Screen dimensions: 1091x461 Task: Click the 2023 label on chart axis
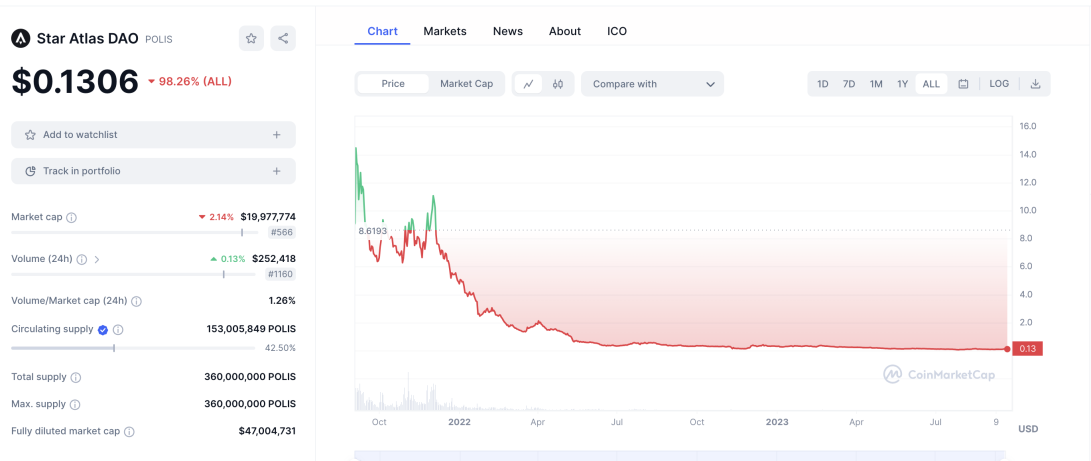tap(777, 422)
